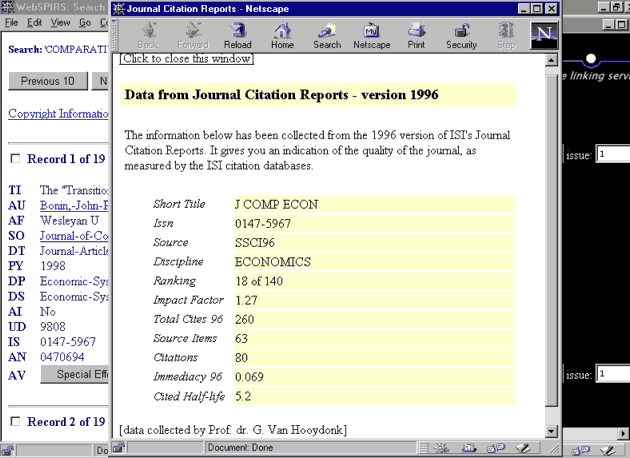Image resolution: width=630 pixels, height=458 pixels.
Task: Click the UD value 9808
Action: tap(53, 327)
